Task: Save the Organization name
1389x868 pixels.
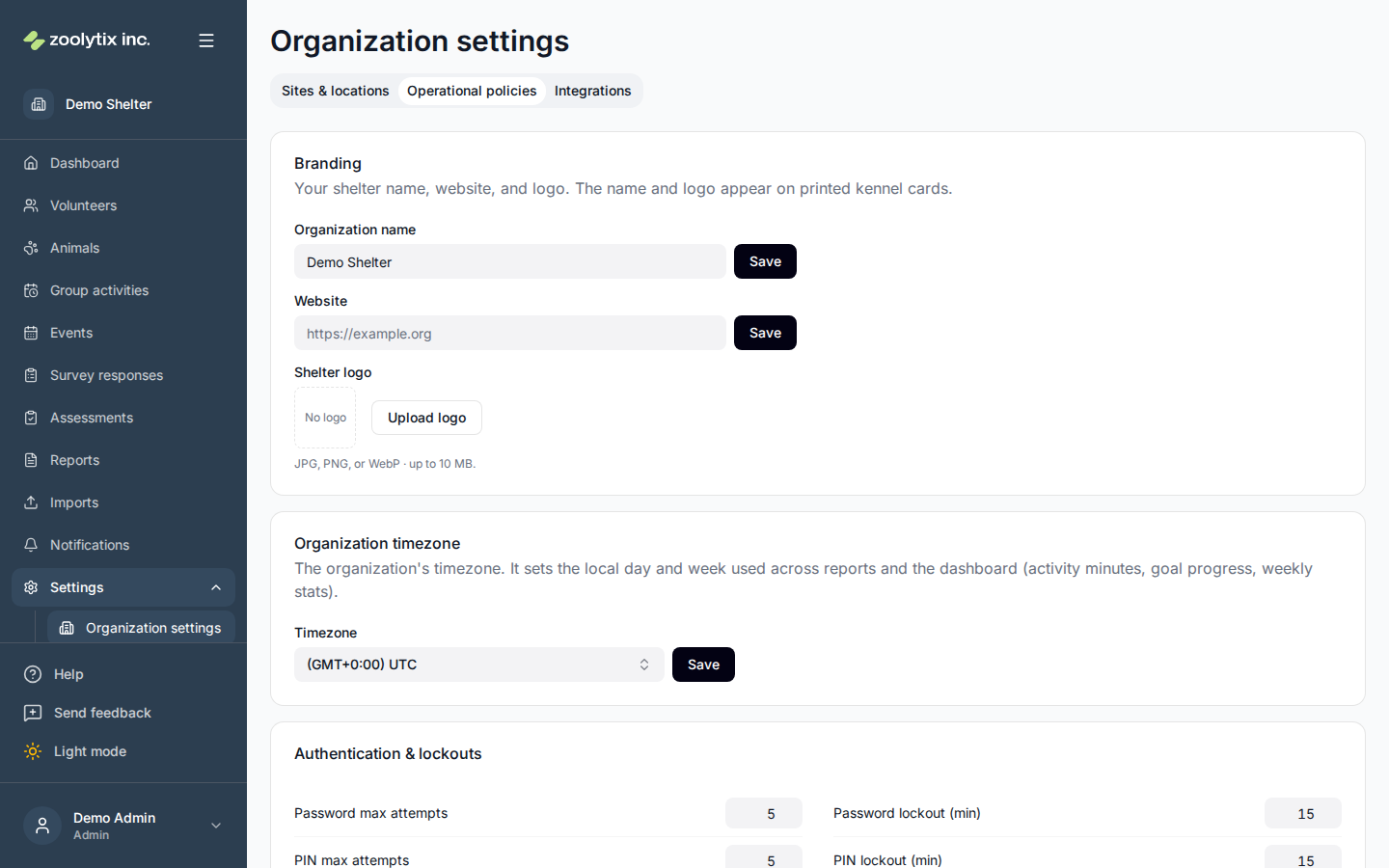Action: pyautogui.click(x=765, y=261)
